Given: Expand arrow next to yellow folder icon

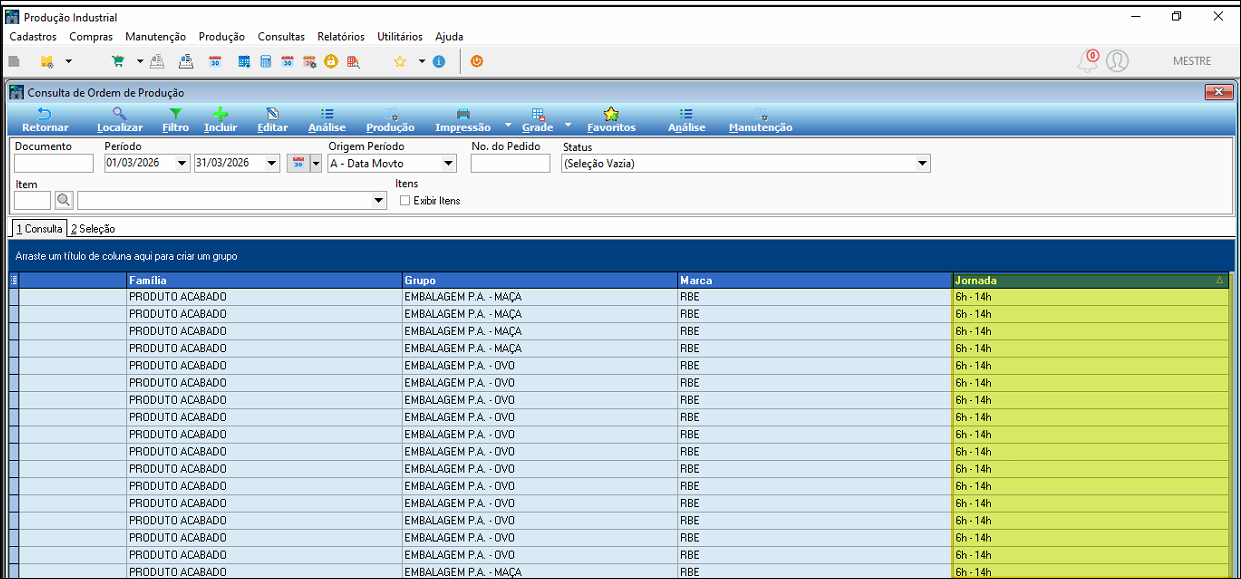Looking at the screenshot, I should pos(68,61).
